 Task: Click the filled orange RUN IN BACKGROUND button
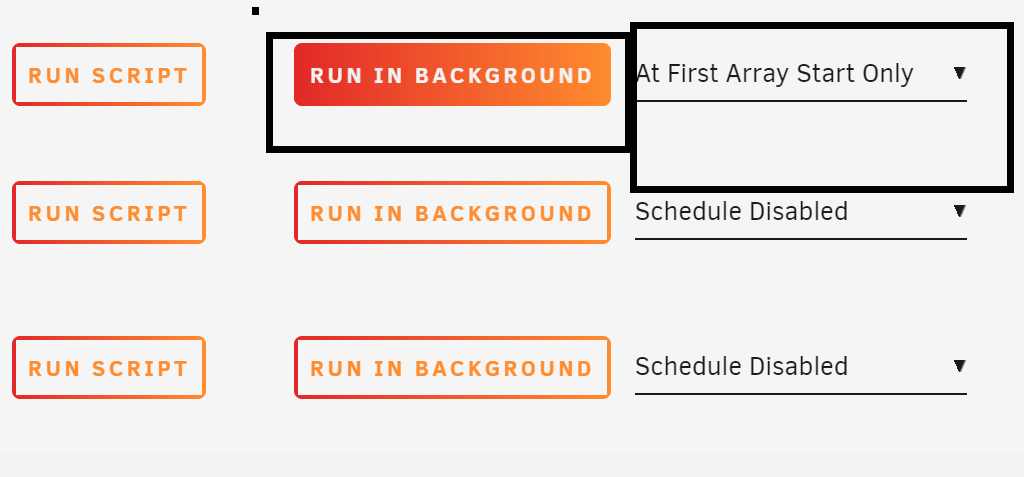(452, 74)
